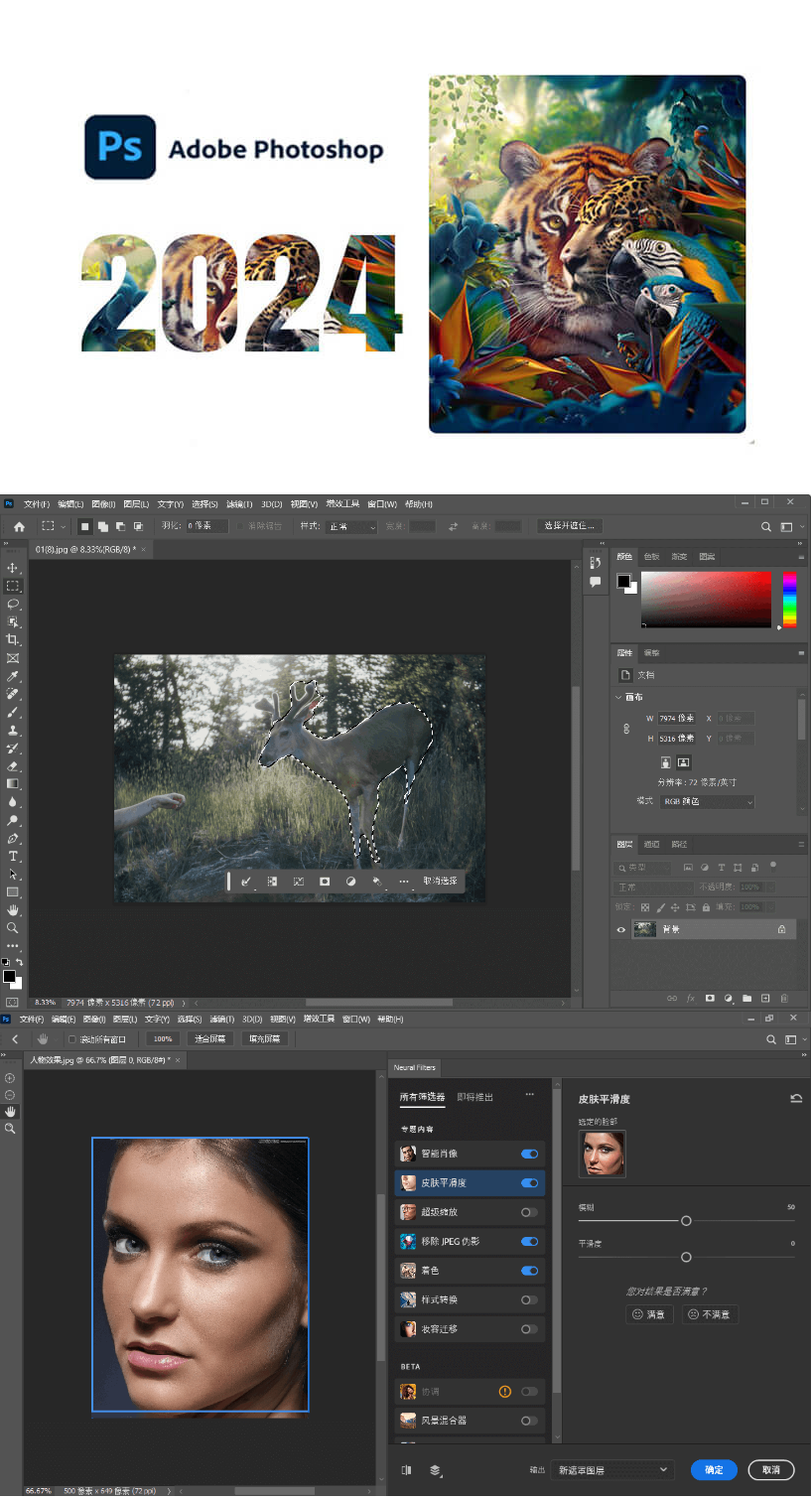812x1500 pixels.
Task: Click the fill selection bucket icon
Action: click(376, 881)
